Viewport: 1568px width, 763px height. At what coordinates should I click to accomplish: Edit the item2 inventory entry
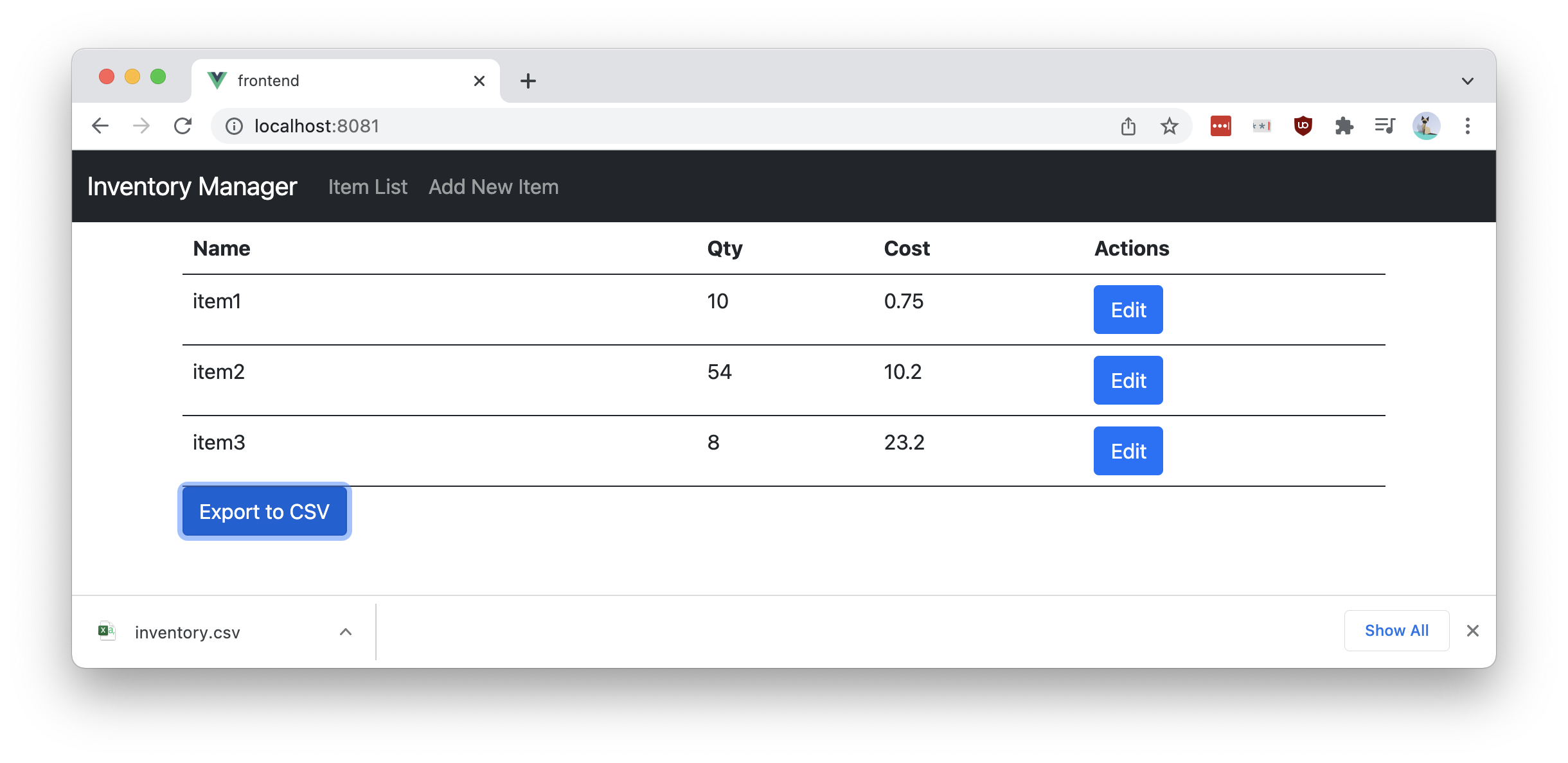point(1127,380)
